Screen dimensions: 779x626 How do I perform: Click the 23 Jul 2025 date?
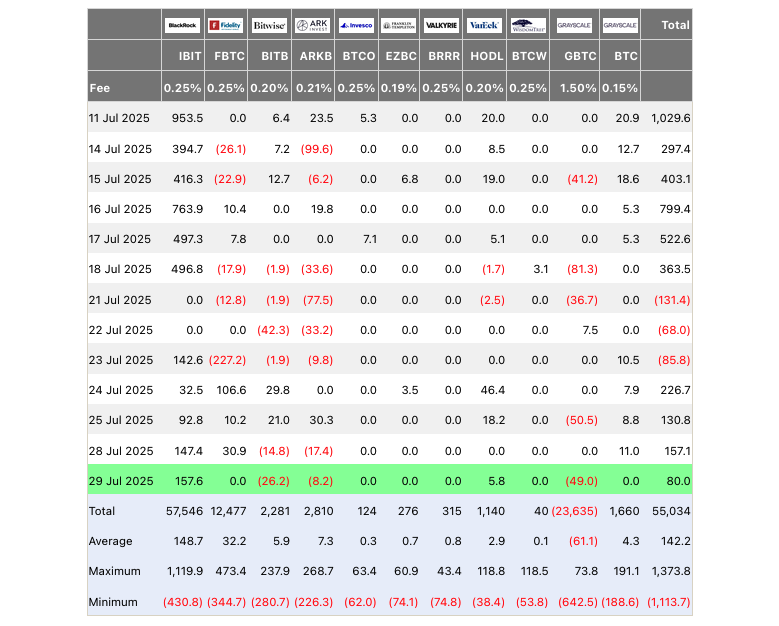[121, 360]
